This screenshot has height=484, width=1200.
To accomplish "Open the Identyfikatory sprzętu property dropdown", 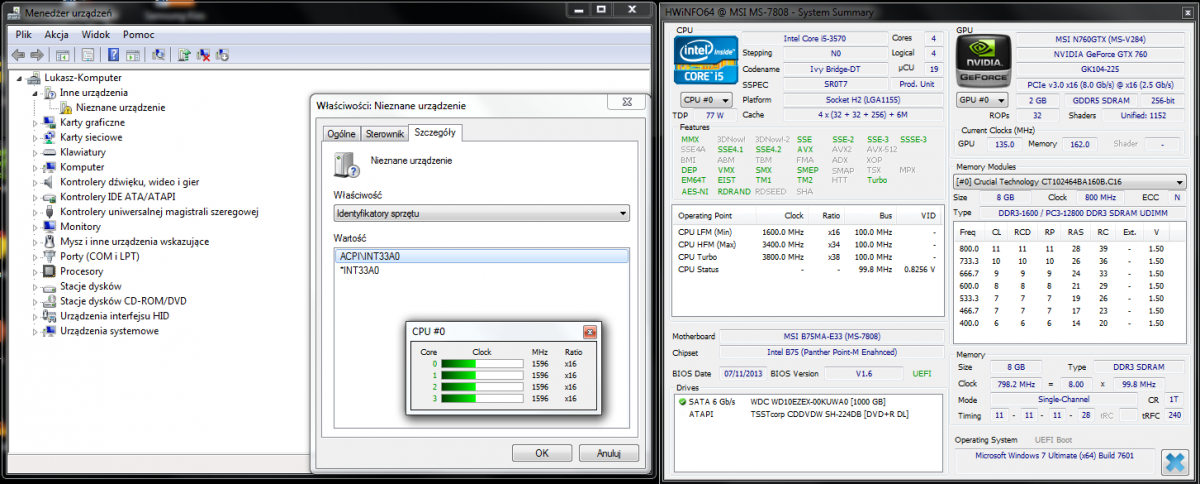I will tap(481, 213).
